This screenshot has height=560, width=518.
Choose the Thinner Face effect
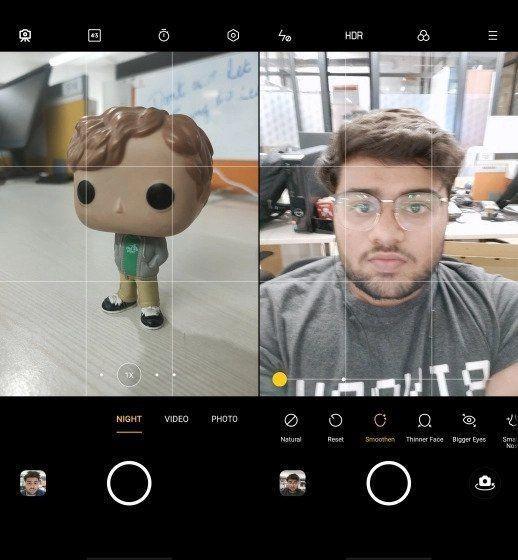click(424, 428)
